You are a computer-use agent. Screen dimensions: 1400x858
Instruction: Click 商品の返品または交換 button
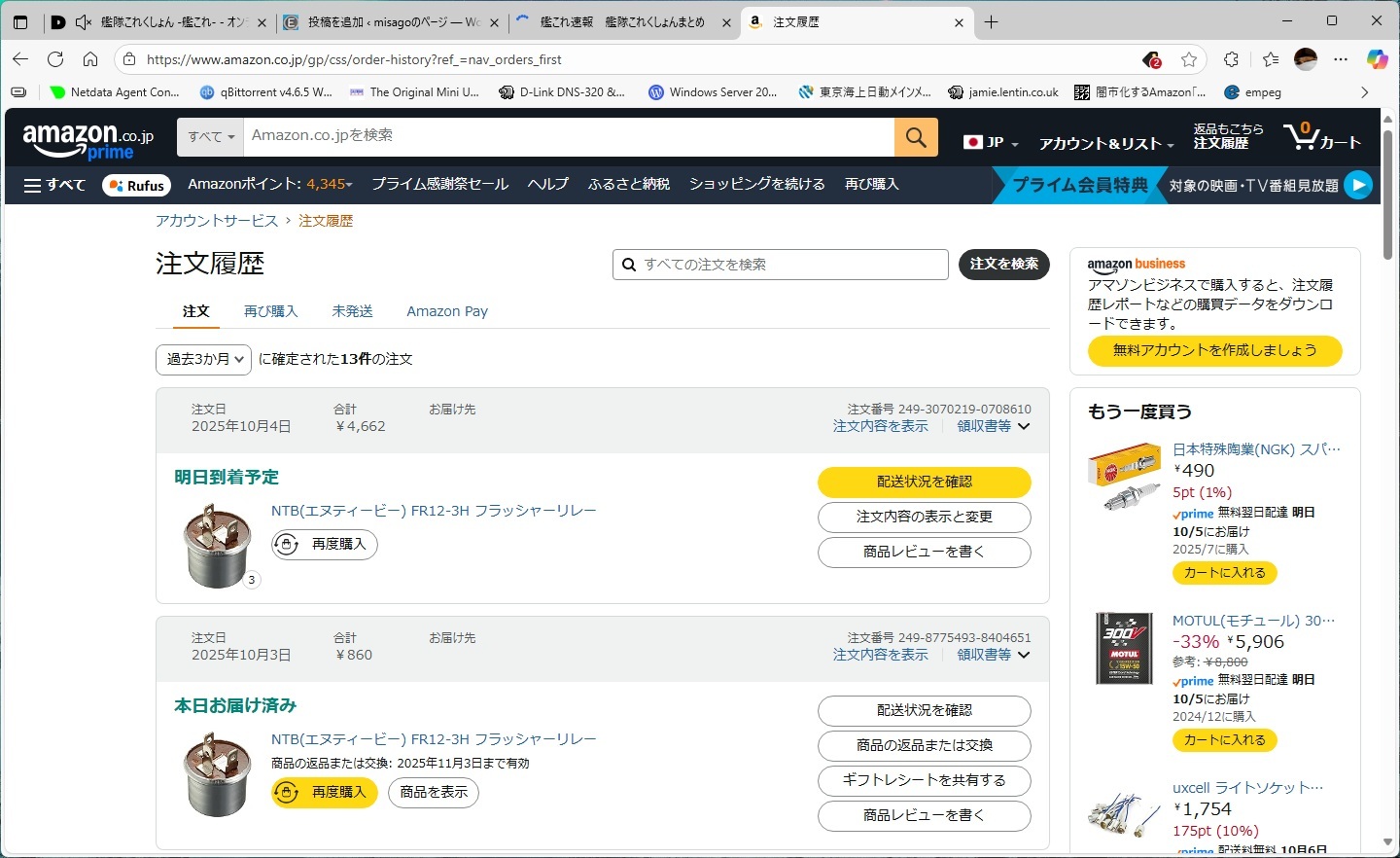(924, 745)
